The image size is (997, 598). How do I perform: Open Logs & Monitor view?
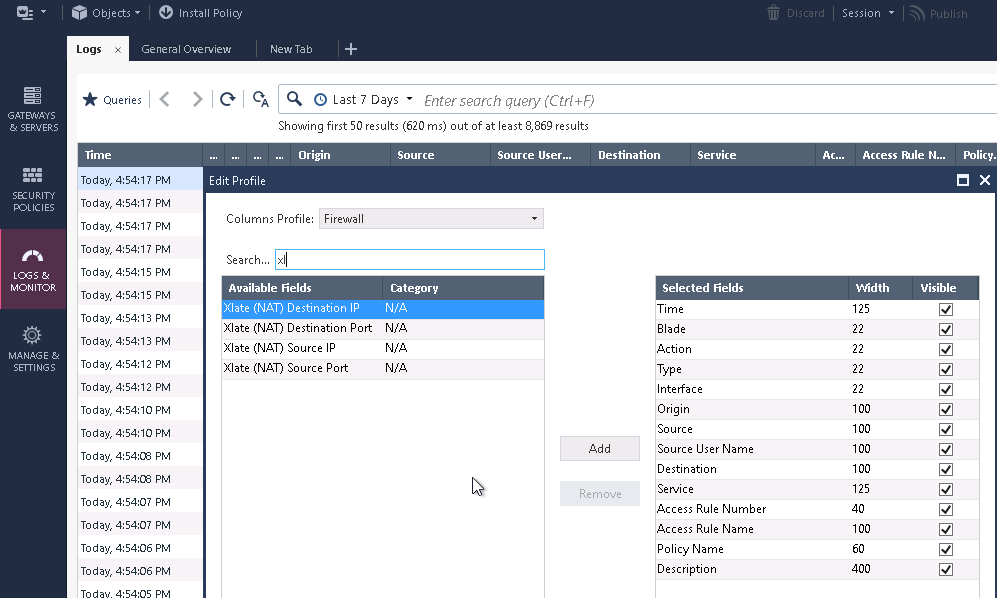click(33, 270)
